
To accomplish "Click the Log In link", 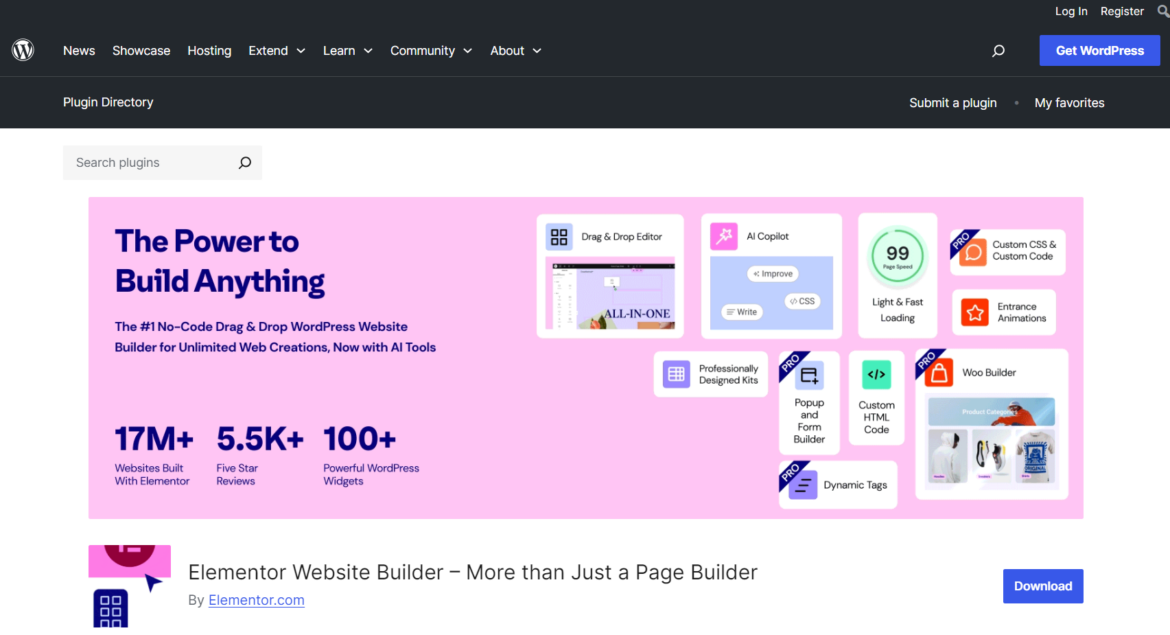I will pyautogui.click(x=1070, y=11).
